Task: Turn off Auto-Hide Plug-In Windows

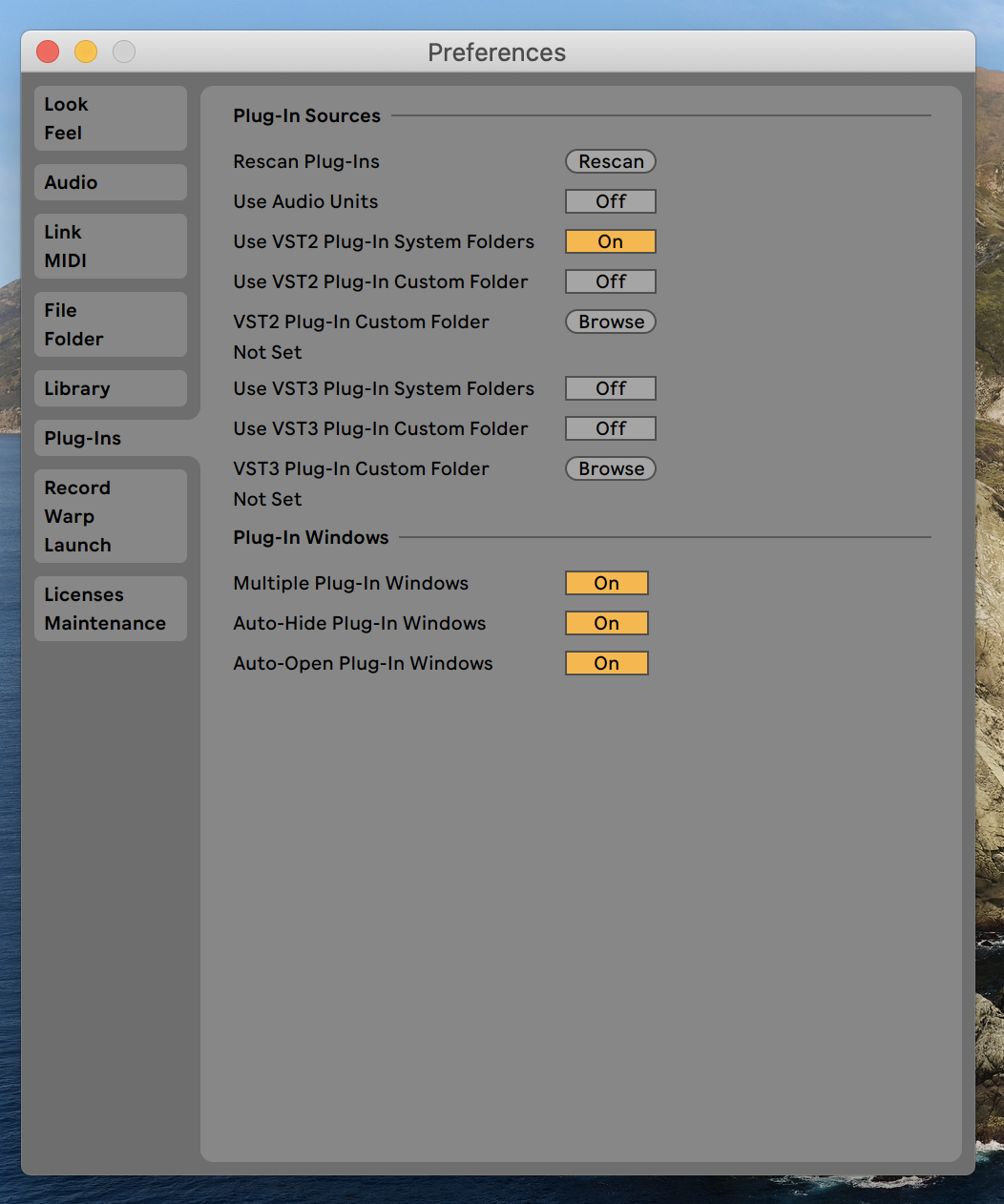Action: 607,623
